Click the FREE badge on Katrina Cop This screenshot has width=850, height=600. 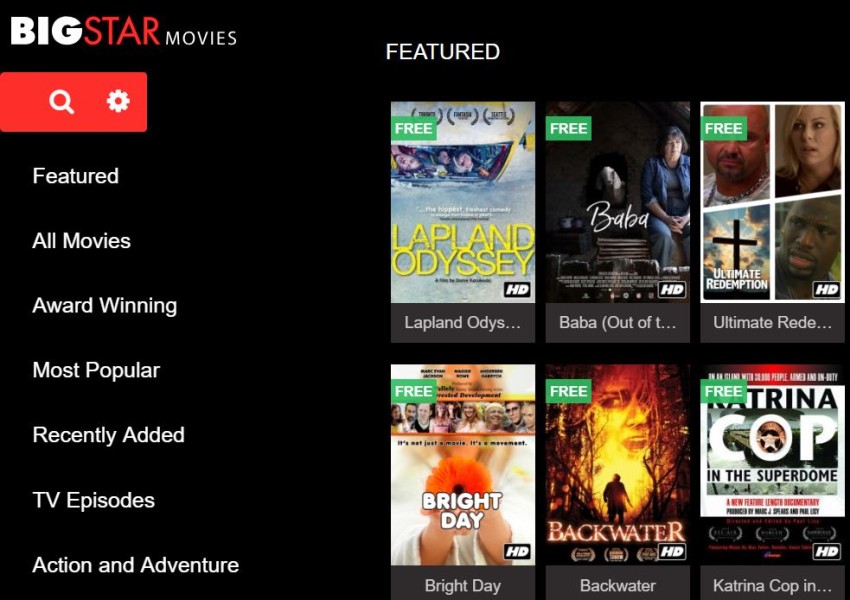[723, 391]
